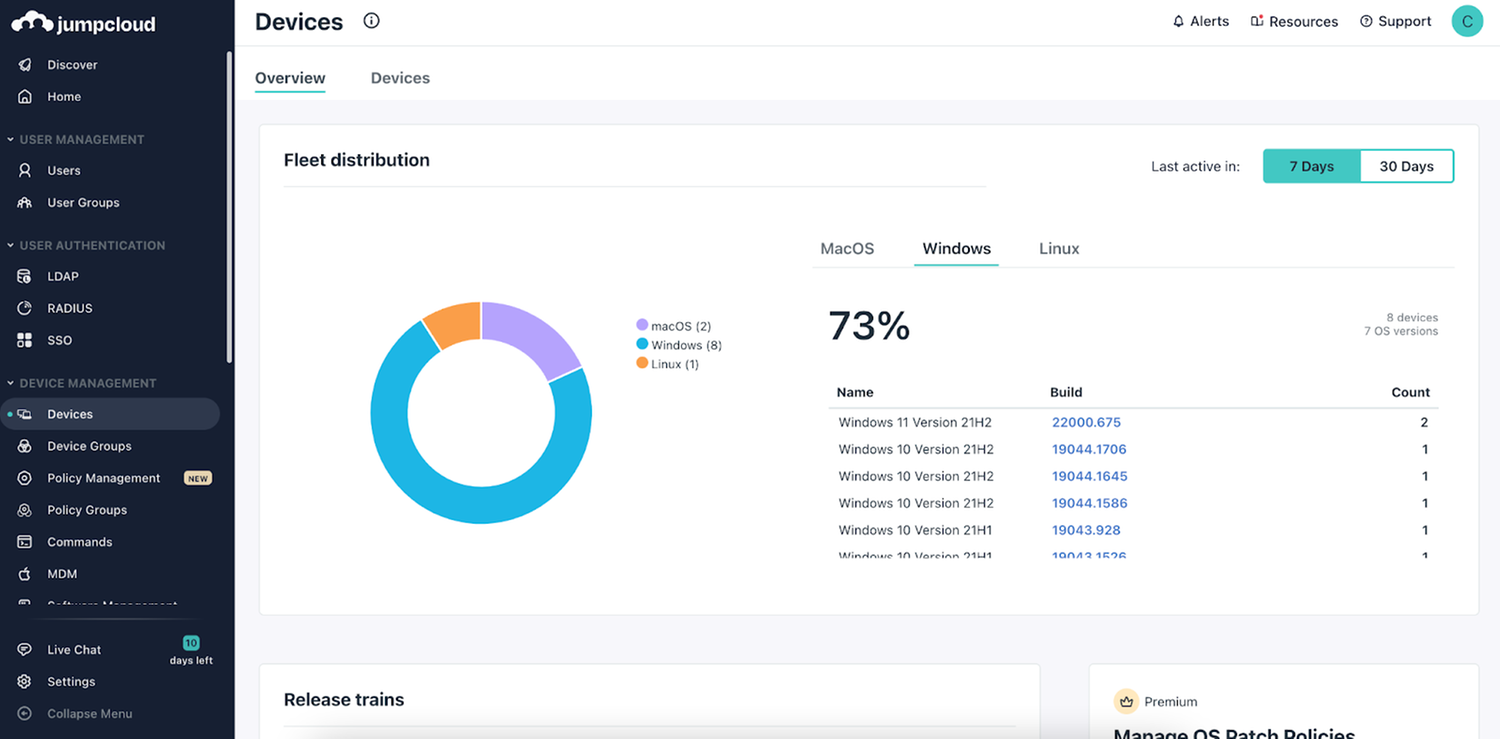Screen dimensions: 1500x739
Task: Collapse the DEVICE MANAGEMENT section
Action: (x=81, y=384)
